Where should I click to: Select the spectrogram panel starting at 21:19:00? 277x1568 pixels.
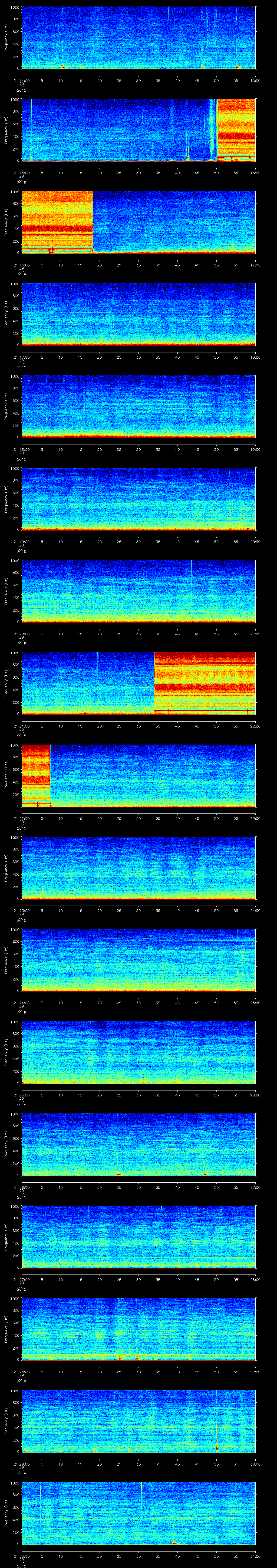pyautogui.click(x=138, y=499)
